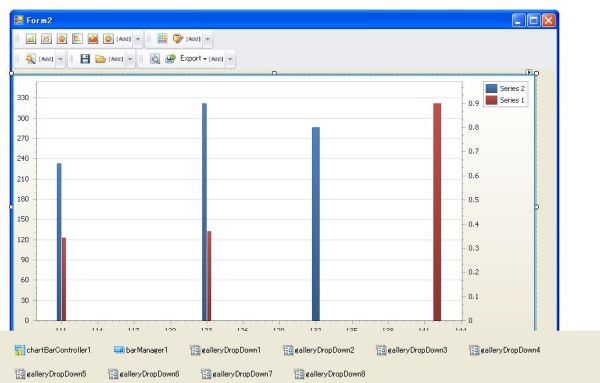This screenshot has width=600, height=383.
Task: Expand the chart types toolbar dropdown arrow
Action: [138, 39]
